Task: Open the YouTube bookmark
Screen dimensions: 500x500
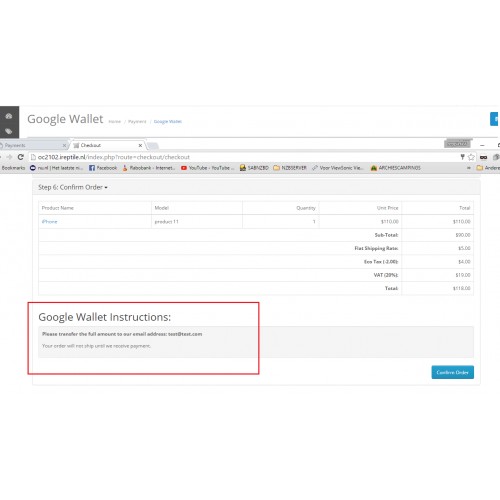Action: 208,168
